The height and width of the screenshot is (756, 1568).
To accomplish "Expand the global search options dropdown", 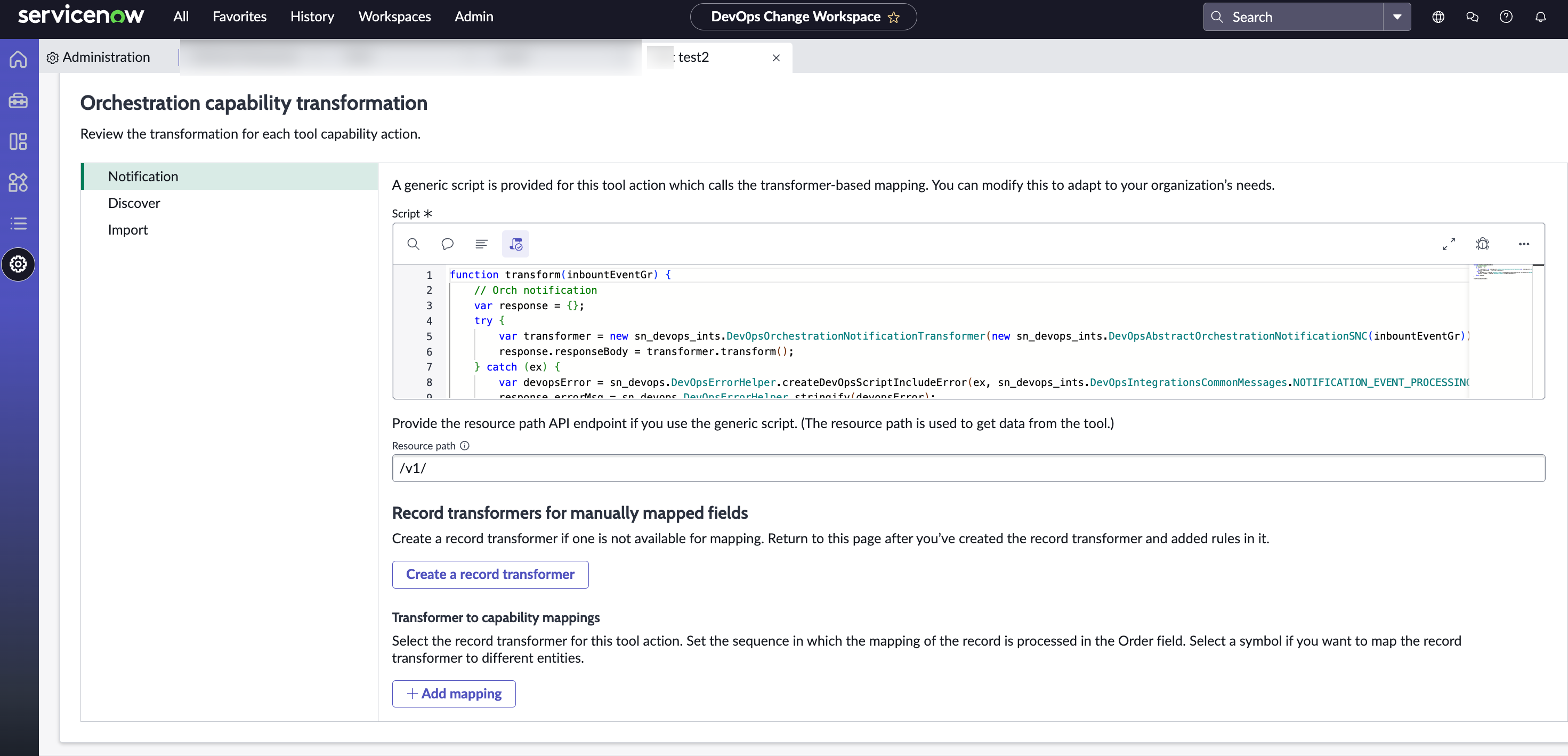I will 1397,17.
